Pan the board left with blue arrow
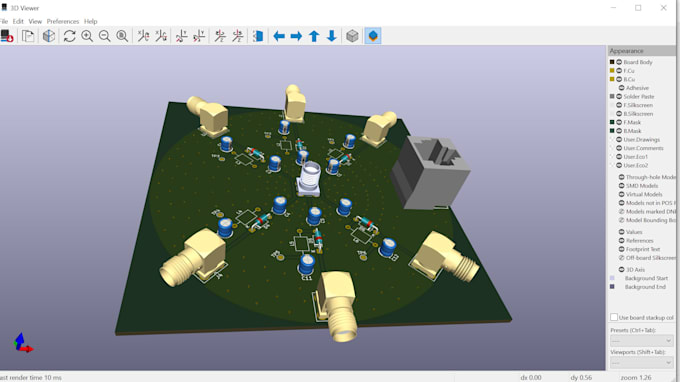Image resolution: width=680 pixels, height=382 pixels. pos(279,36)
